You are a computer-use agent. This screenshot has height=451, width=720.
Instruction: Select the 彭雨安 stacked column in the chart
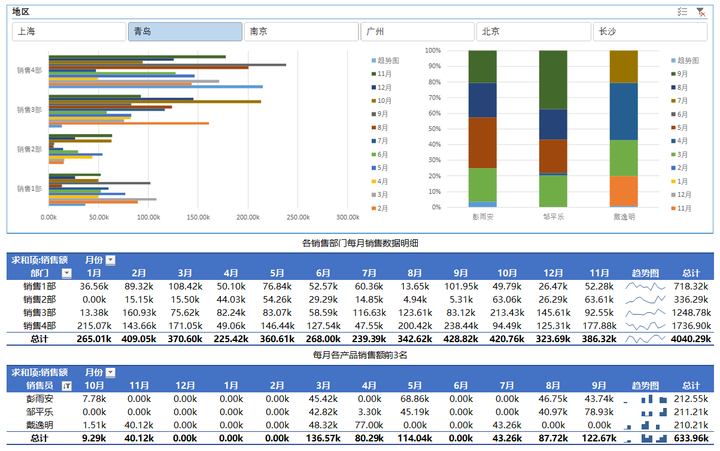(x=483, y=129)
